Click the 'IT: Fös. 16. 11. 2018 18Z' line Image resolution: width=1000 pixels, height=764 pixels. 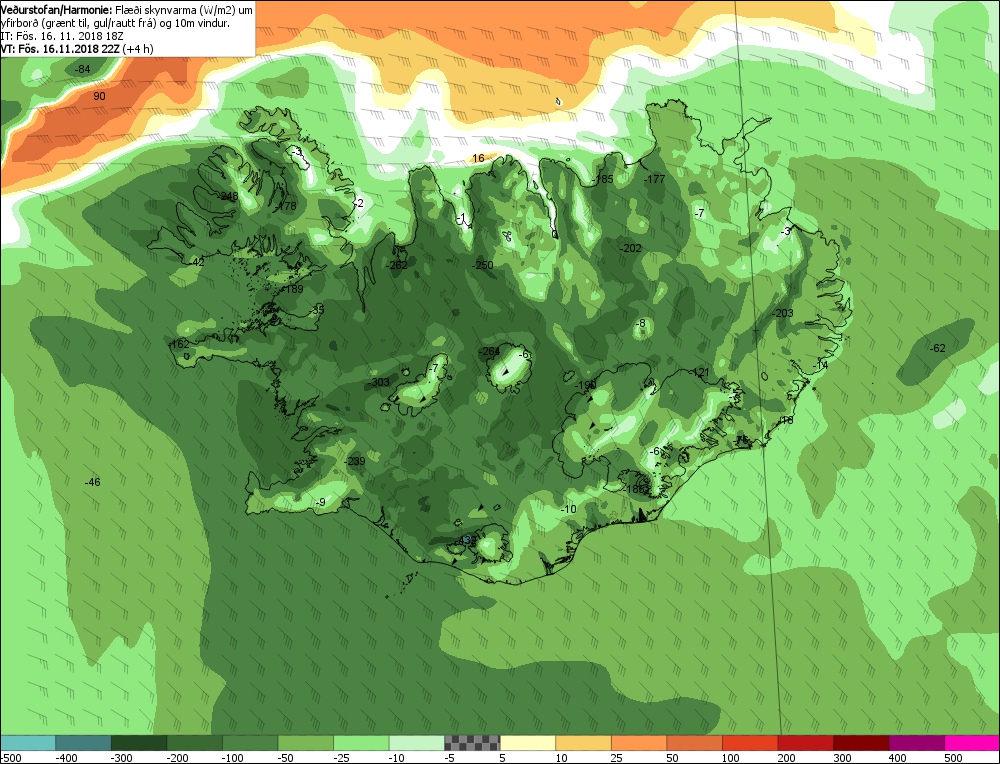[62, 36]
